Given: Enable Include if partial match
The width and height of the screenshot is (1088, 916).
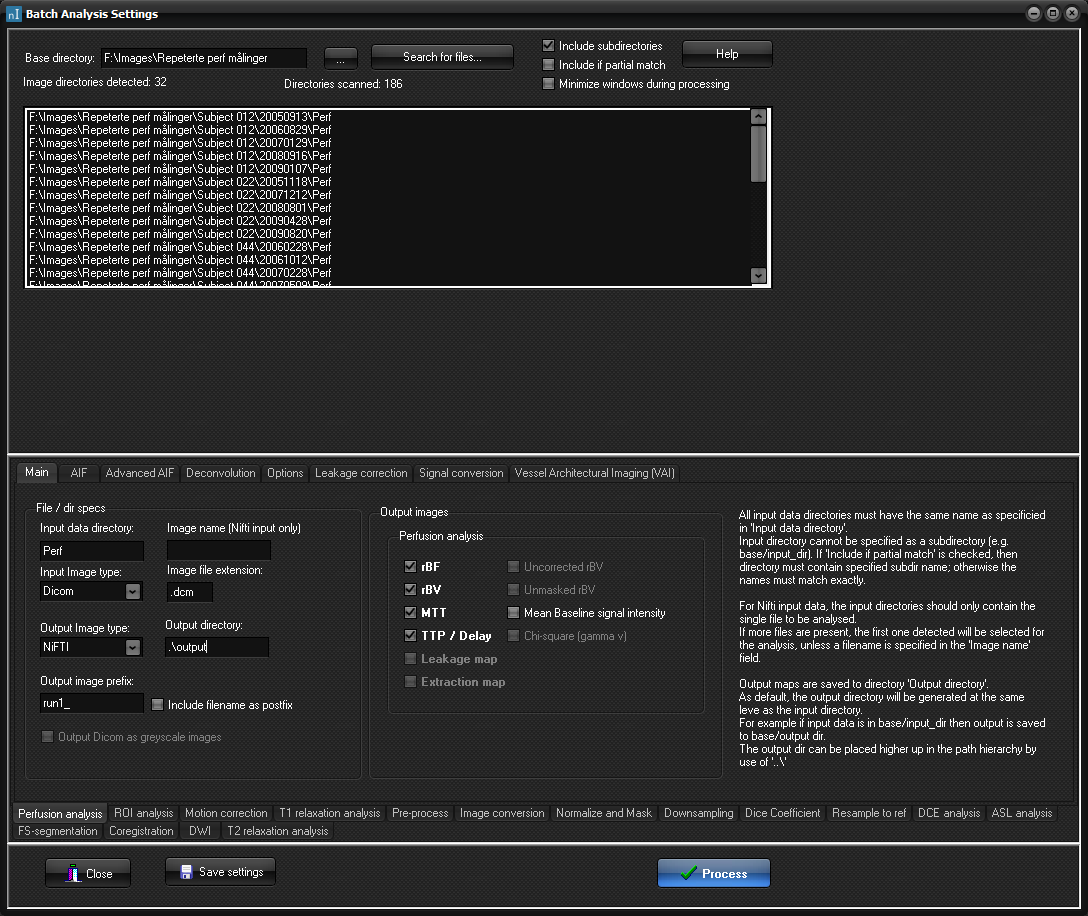Looking at the screenshot, I should (x=548, y=65).
